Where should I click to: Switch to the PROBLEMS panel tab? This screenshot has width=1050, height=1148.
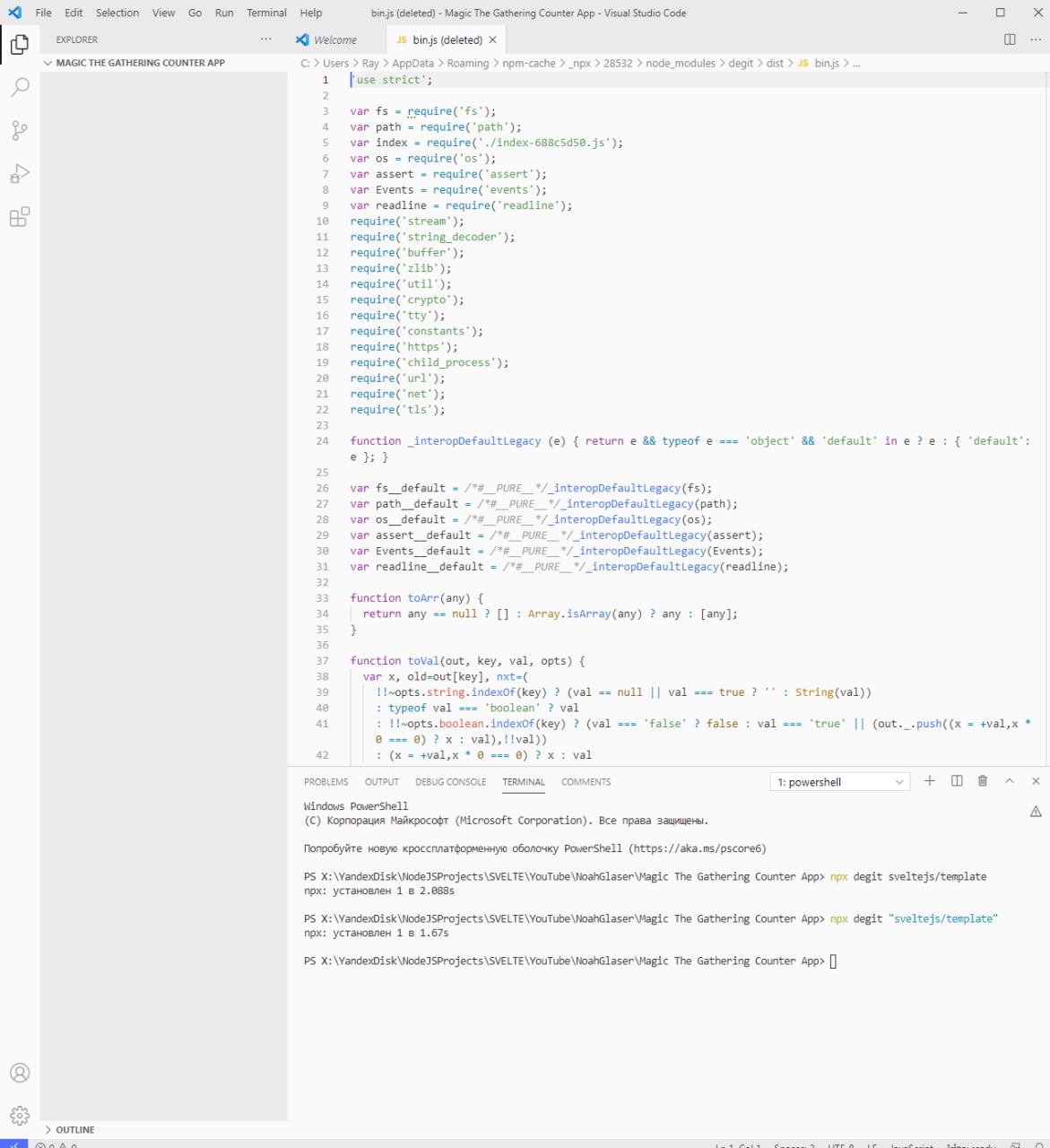(x=326, y=782)
